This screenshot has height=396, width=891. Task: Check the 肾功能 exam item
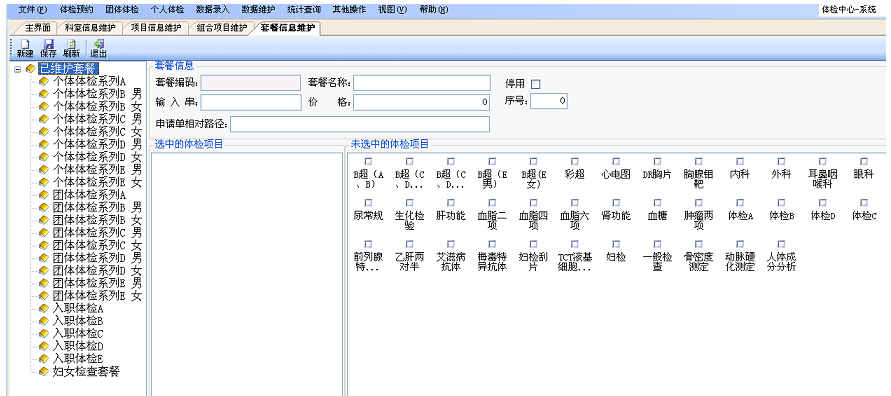617,203
